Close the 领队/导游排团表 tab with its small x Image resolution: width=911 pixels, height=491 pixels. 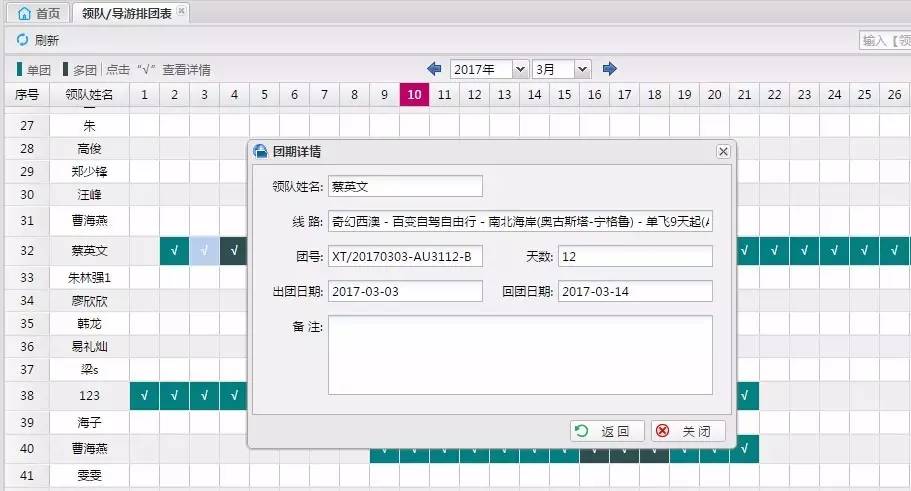point(181,11)
